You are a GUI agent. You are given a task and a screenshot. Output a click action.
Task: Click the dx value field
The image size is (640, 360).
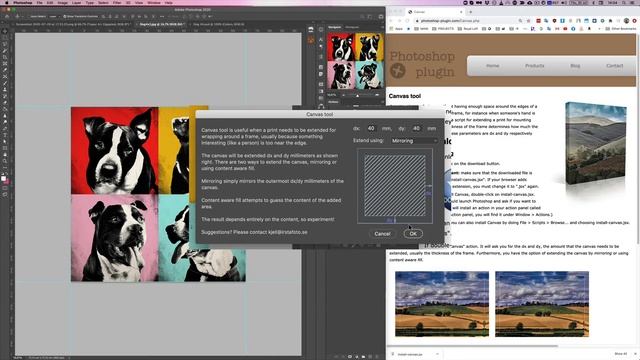[371, 128]
